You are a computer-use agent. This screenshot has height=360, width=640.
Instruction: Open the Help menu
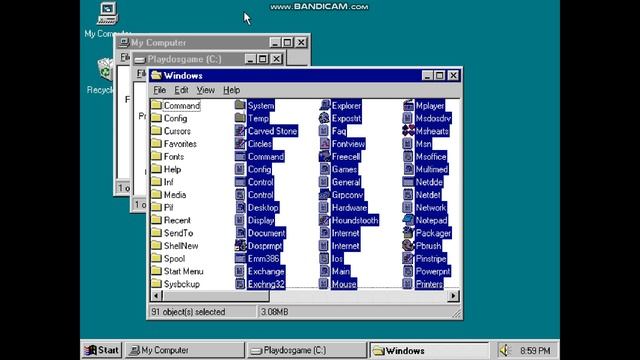click(x=231, y=90)
